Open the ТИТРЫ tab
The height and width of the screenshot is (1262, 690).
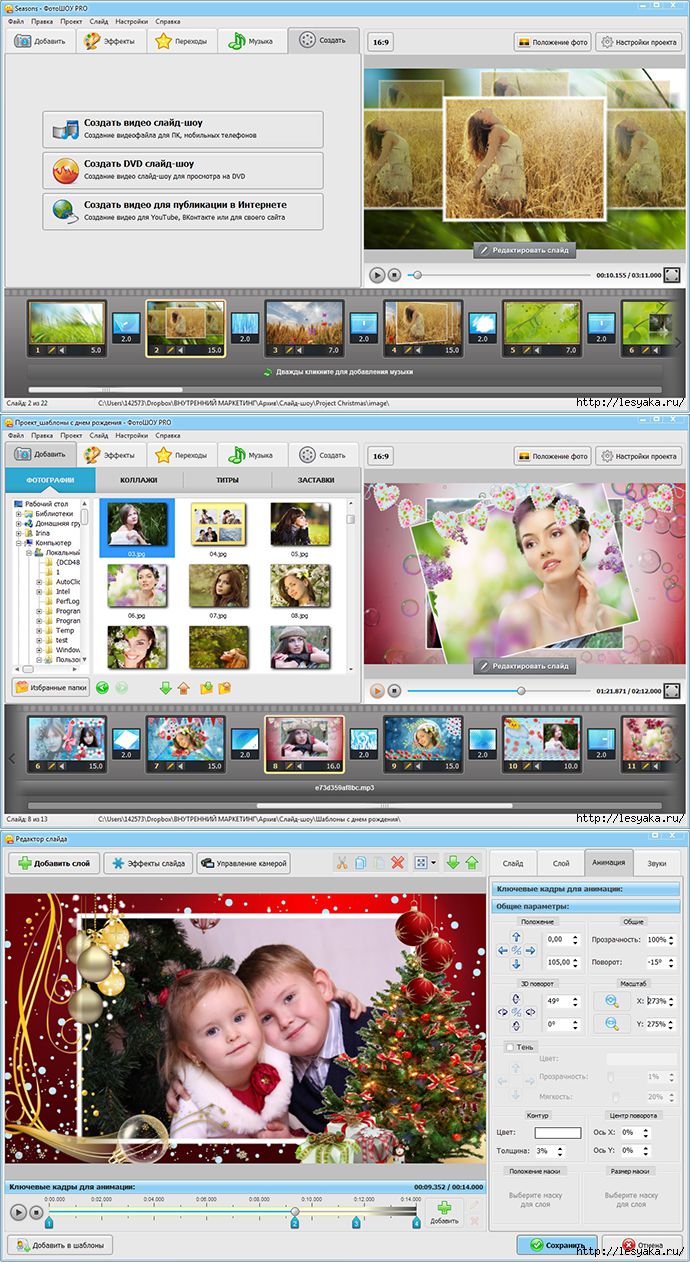226,481
